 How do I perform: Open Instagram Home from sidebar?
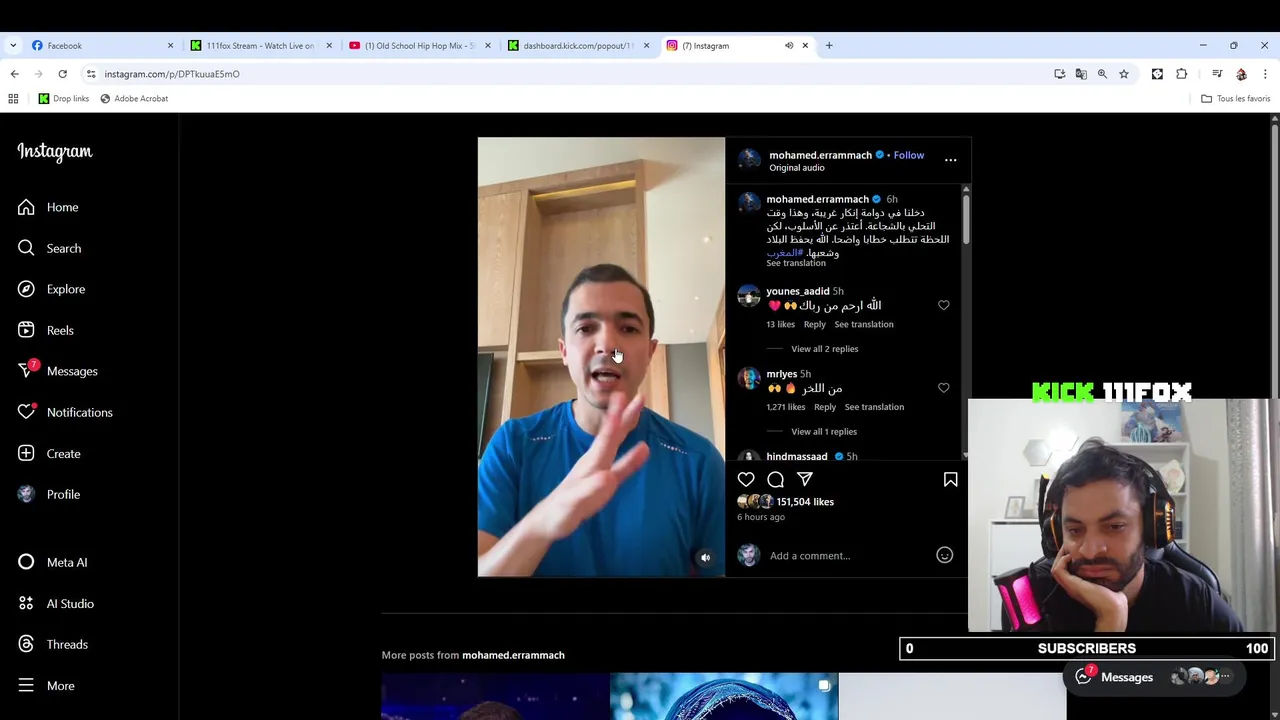[48, 207]
